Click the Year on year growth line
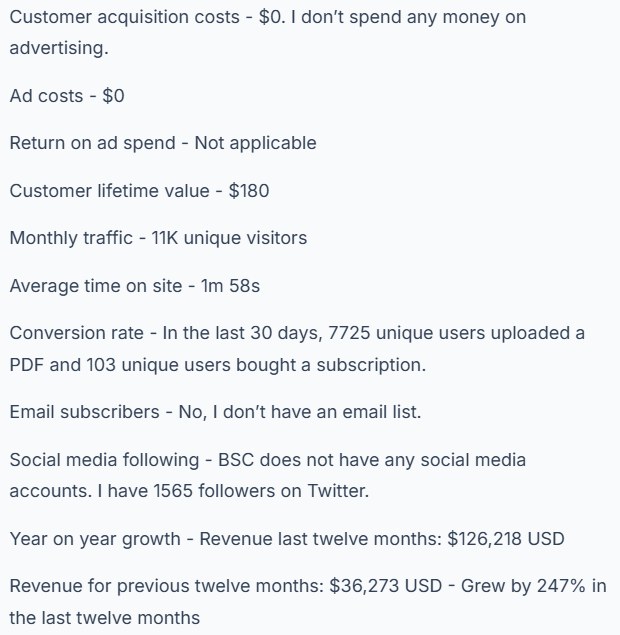This screenshot has height=635, width=620. tap(287, 539)
